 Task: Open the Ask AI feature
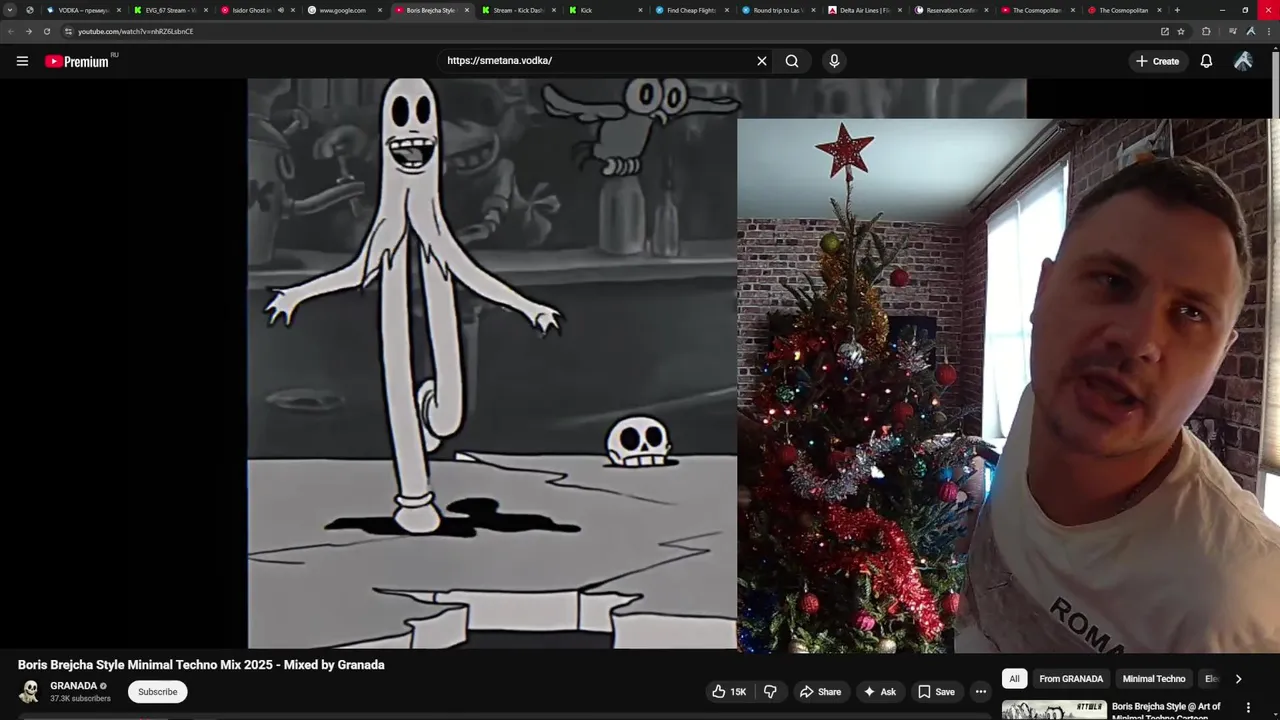[x=880, y=692]
